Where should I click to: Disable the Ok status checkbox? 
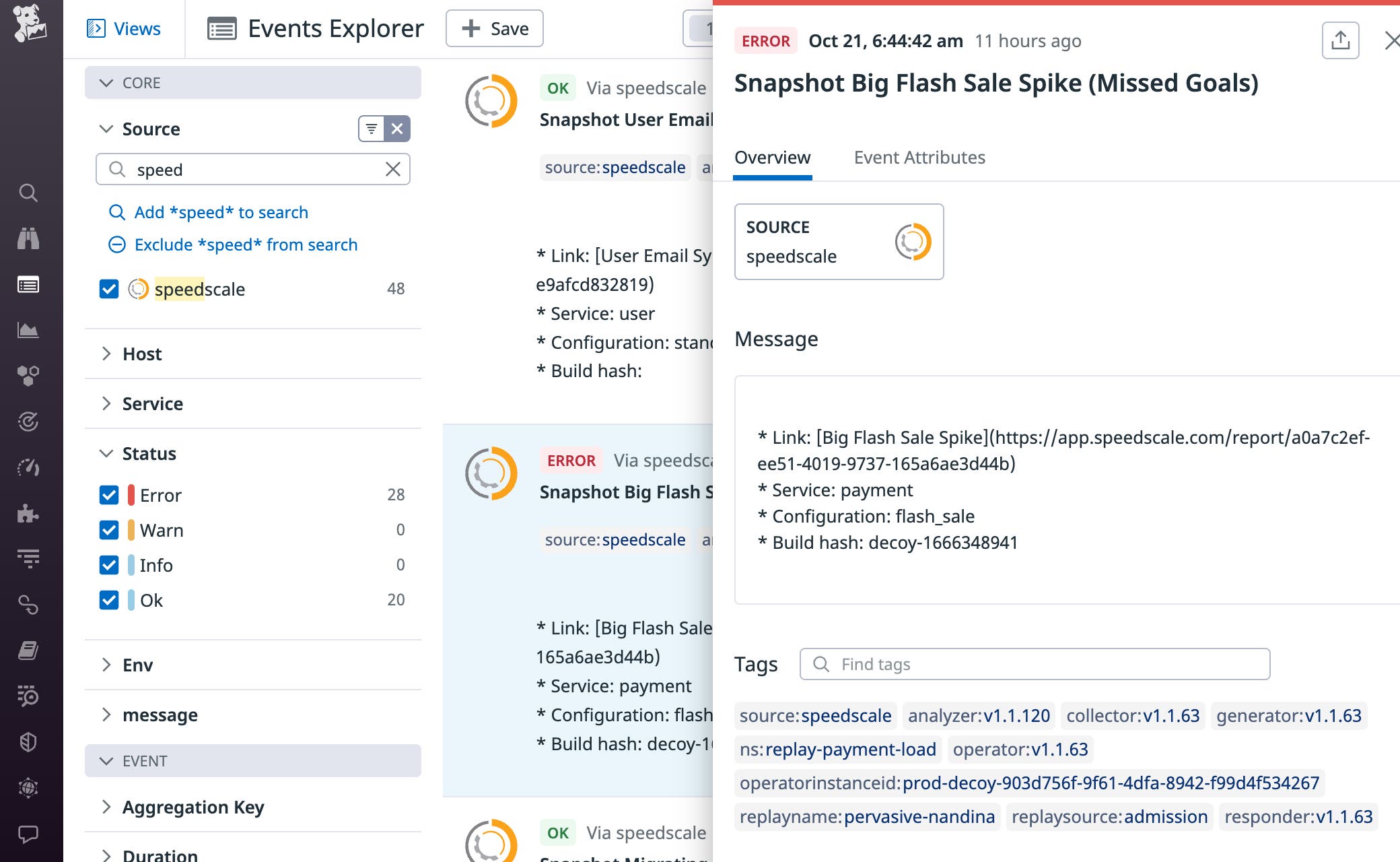[110, 600]
